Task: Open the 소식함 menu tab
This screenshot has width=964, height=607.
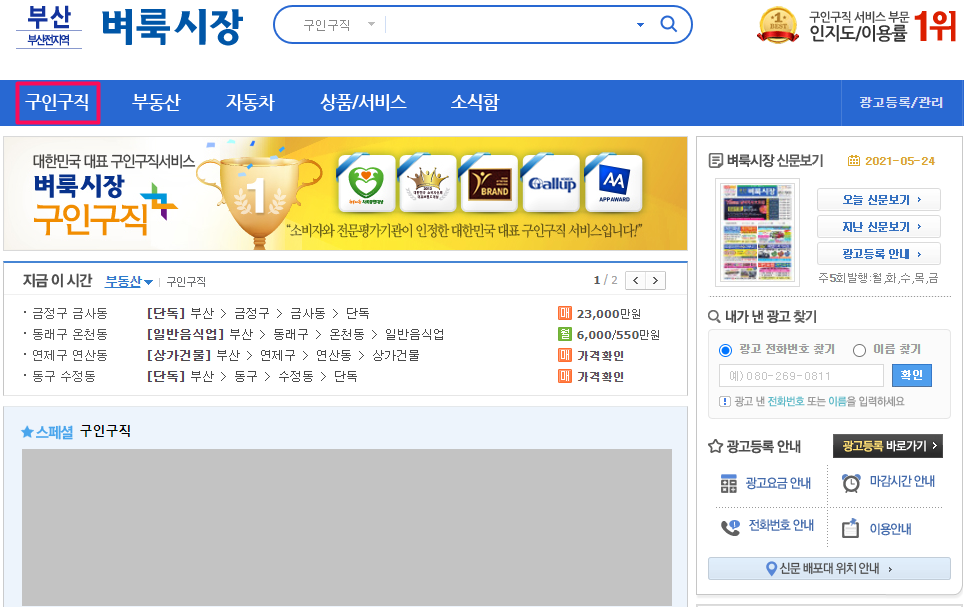Action: (x=475, y=103)
